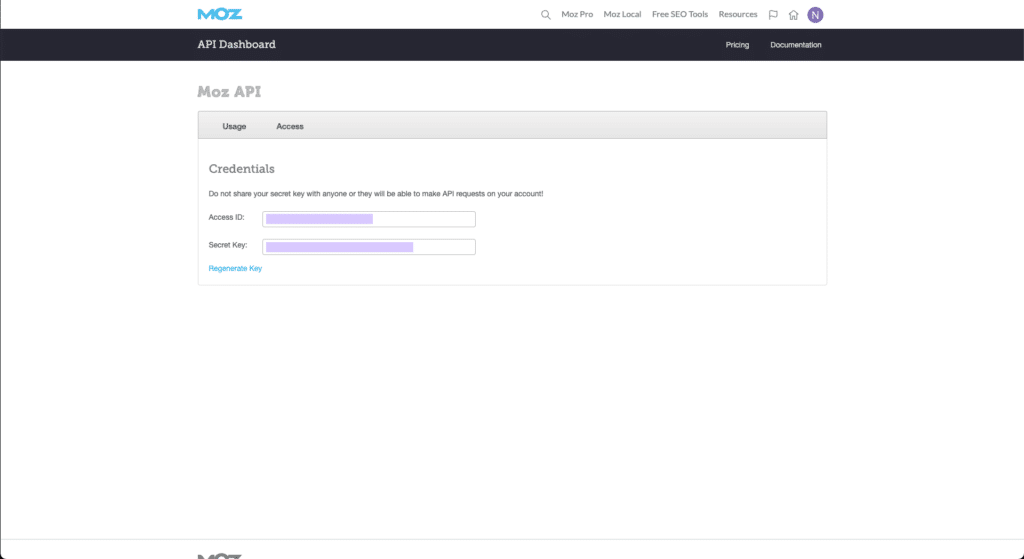Open the Moz Local menu
The height and width of the screenshot is (559, 1024).
(622, 14)
